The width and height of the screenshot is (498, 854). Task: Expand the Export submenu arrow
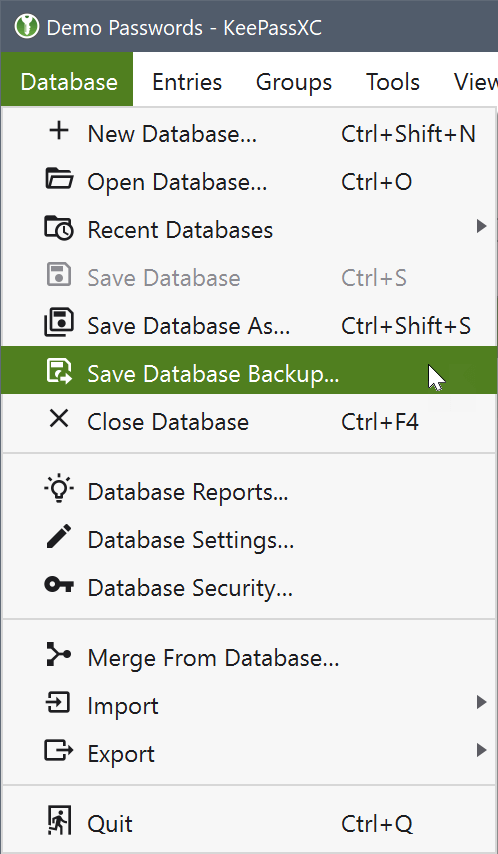pos(481,750)
